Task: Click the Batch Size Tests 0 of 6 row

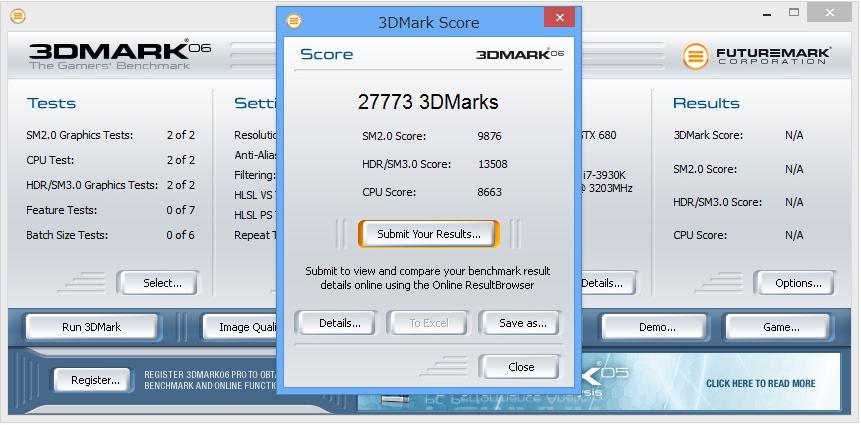Action: tap(110, 235)
